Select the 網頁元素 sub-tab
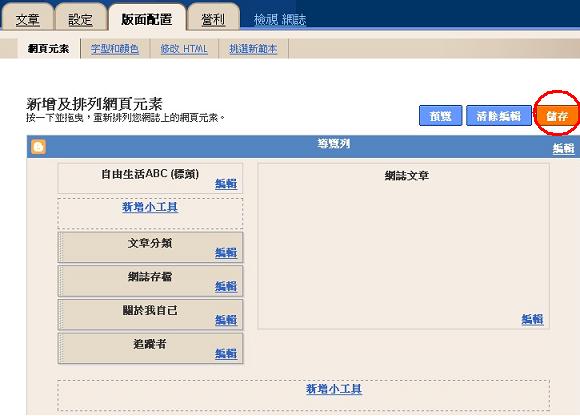The width and height of the screenshot is (580, 416). (48, 48)
